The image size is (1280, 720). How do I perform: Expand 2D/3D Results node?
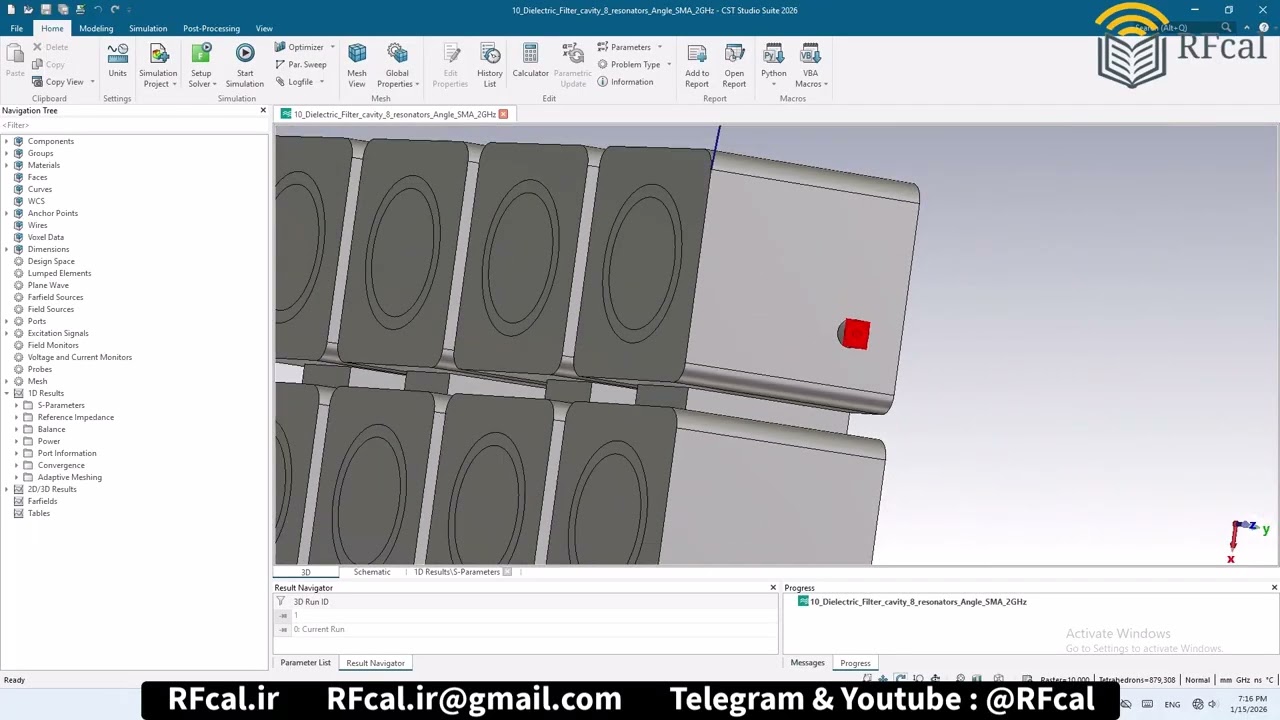tap(7, 489)
